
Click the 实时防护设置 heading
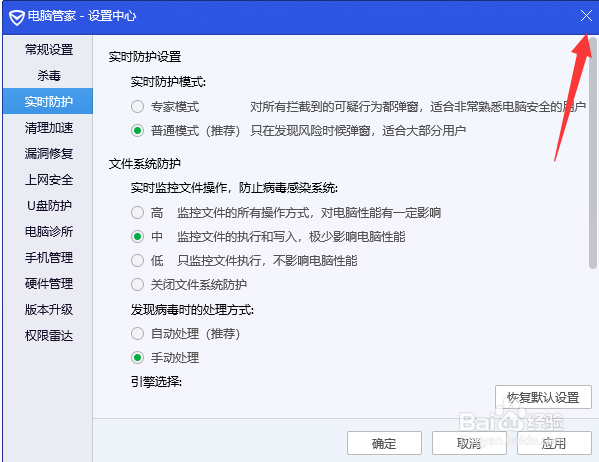pos(145,57)
